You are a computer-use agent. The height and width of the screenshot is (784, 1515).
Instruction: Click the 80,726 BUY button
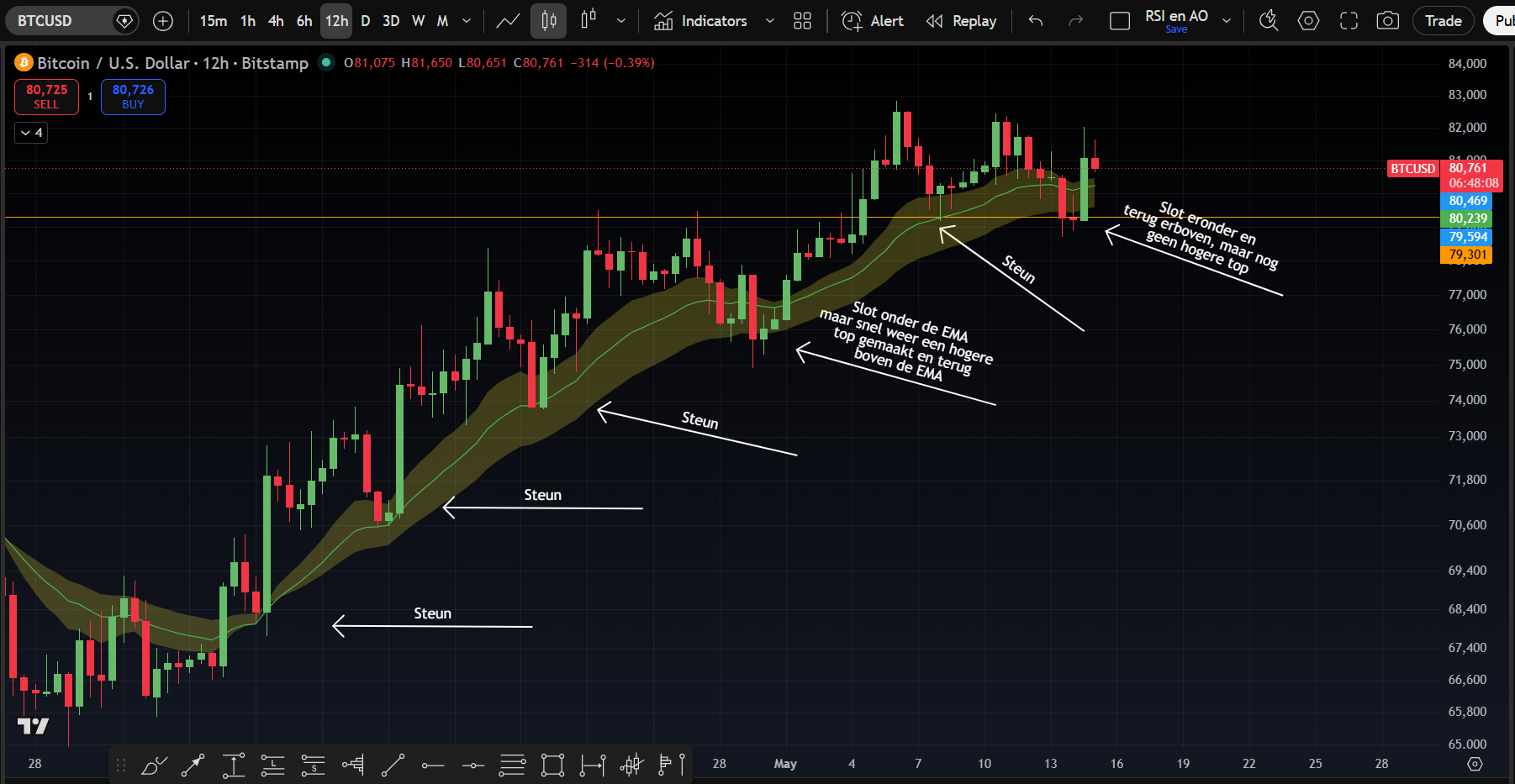pyautogui.click(x=133, y=97)
